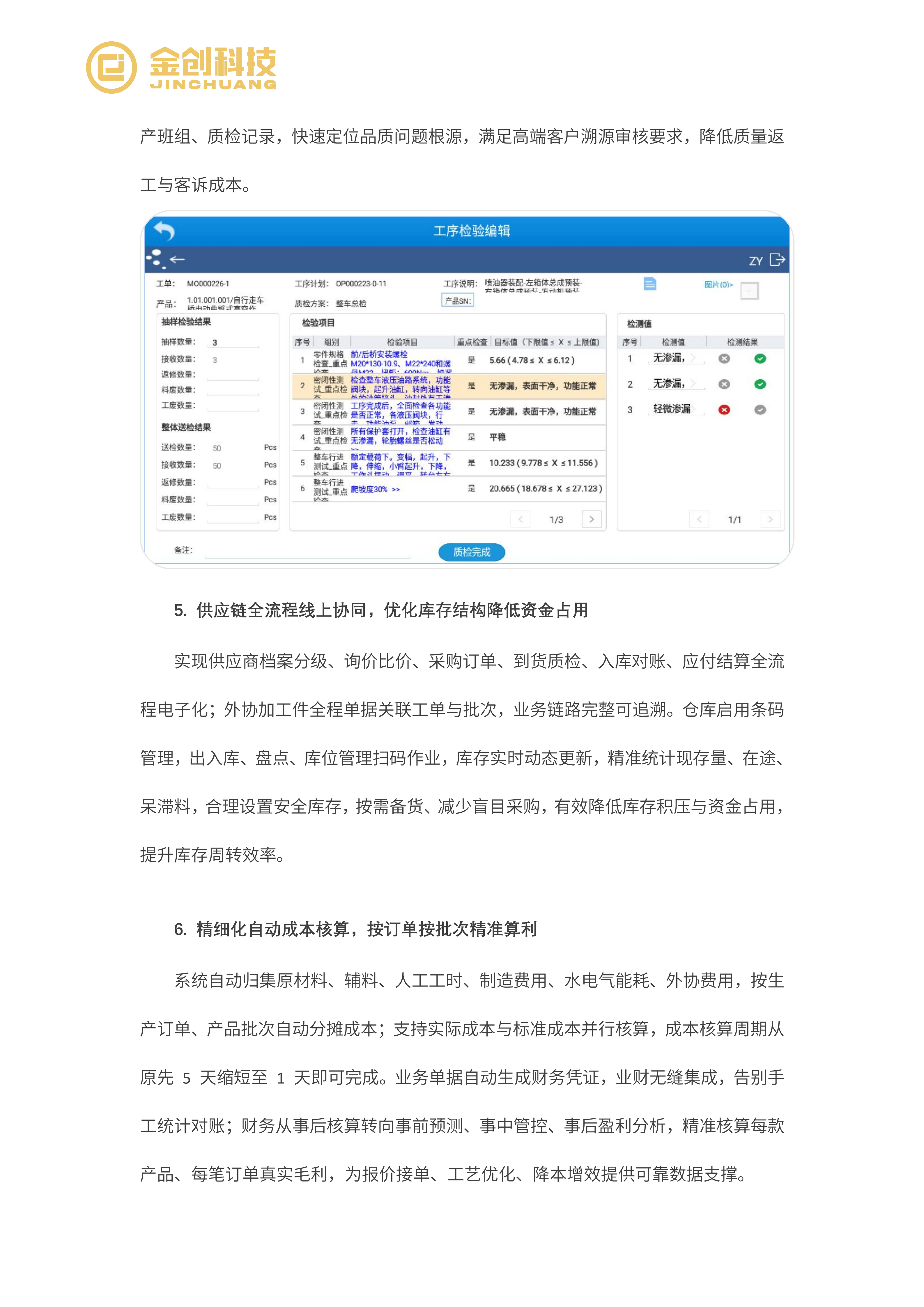Click the 平稳 target value in row 4

pyautogui.click(x=498, y=437)
